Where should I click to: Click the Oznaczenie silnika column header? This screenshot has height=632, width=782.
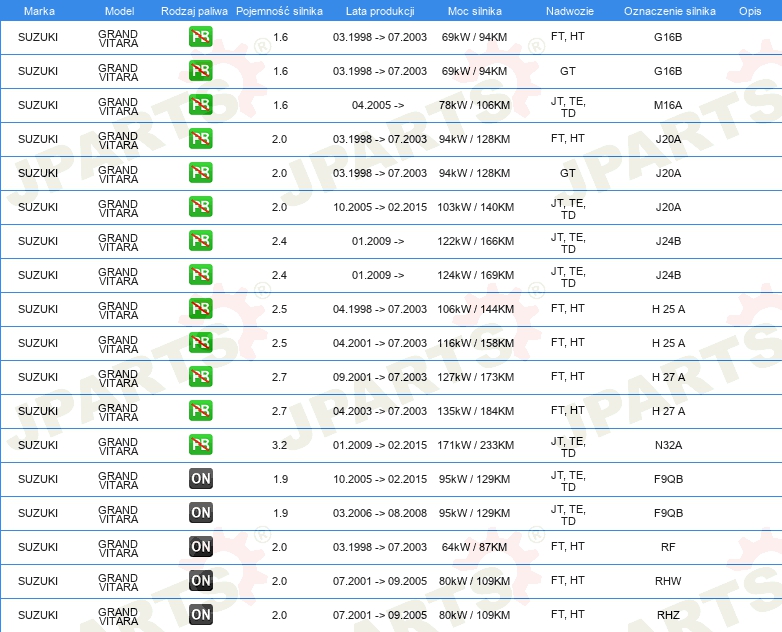click(669, 11)
